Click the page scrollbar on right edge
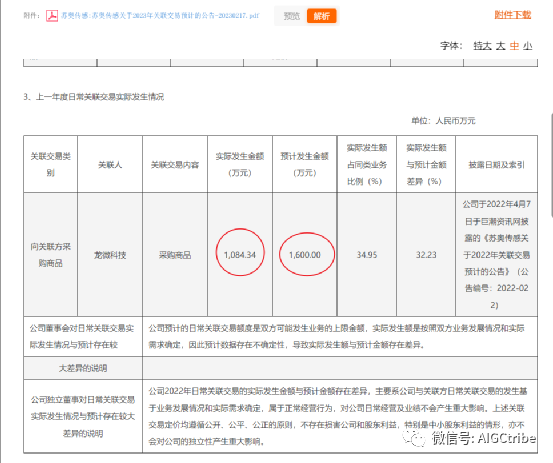The height and width of the screenshot is (463, 553). tap(551, 166)
